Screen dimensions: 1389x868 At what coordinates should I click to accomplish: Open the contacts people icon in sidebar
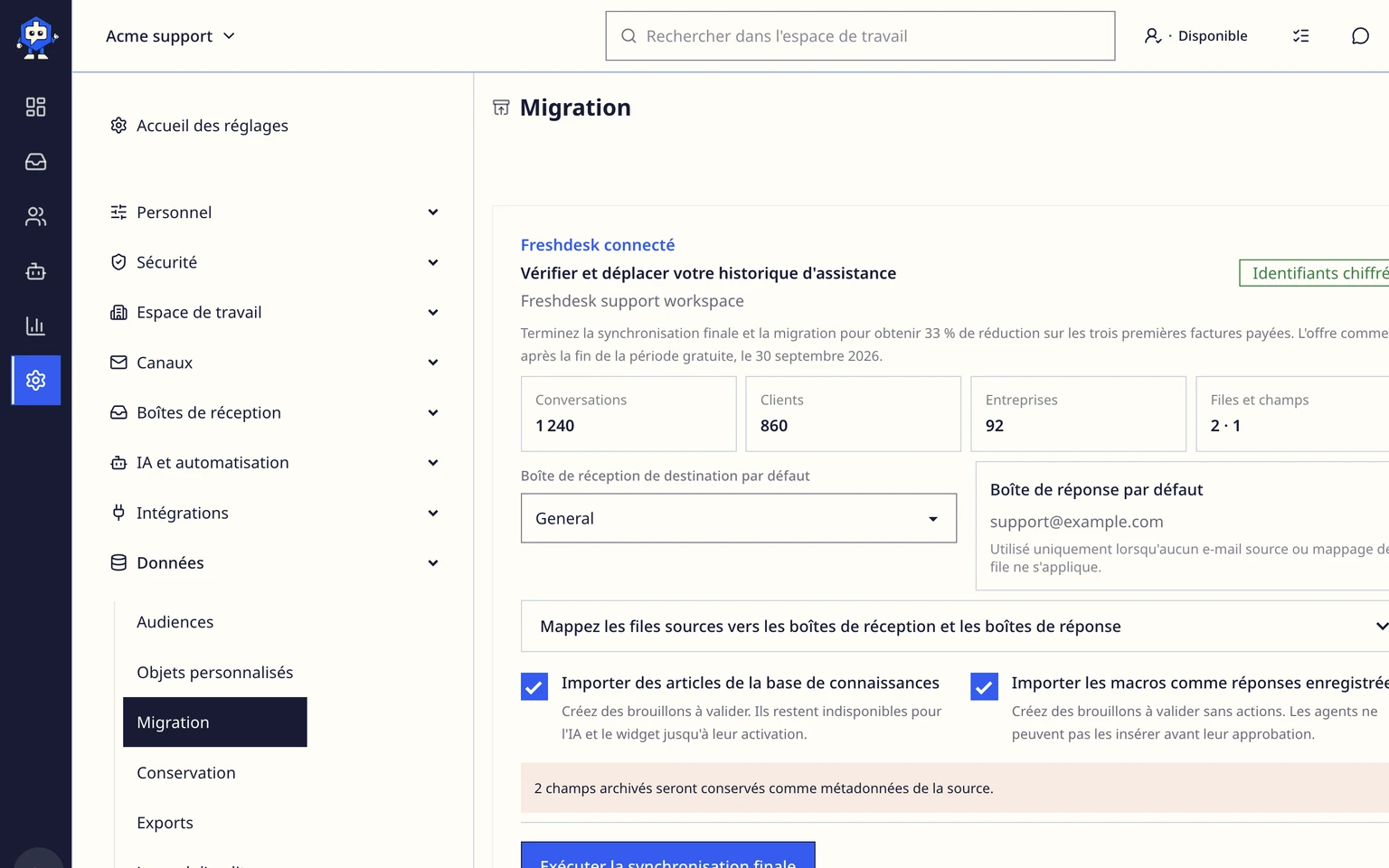35,216
